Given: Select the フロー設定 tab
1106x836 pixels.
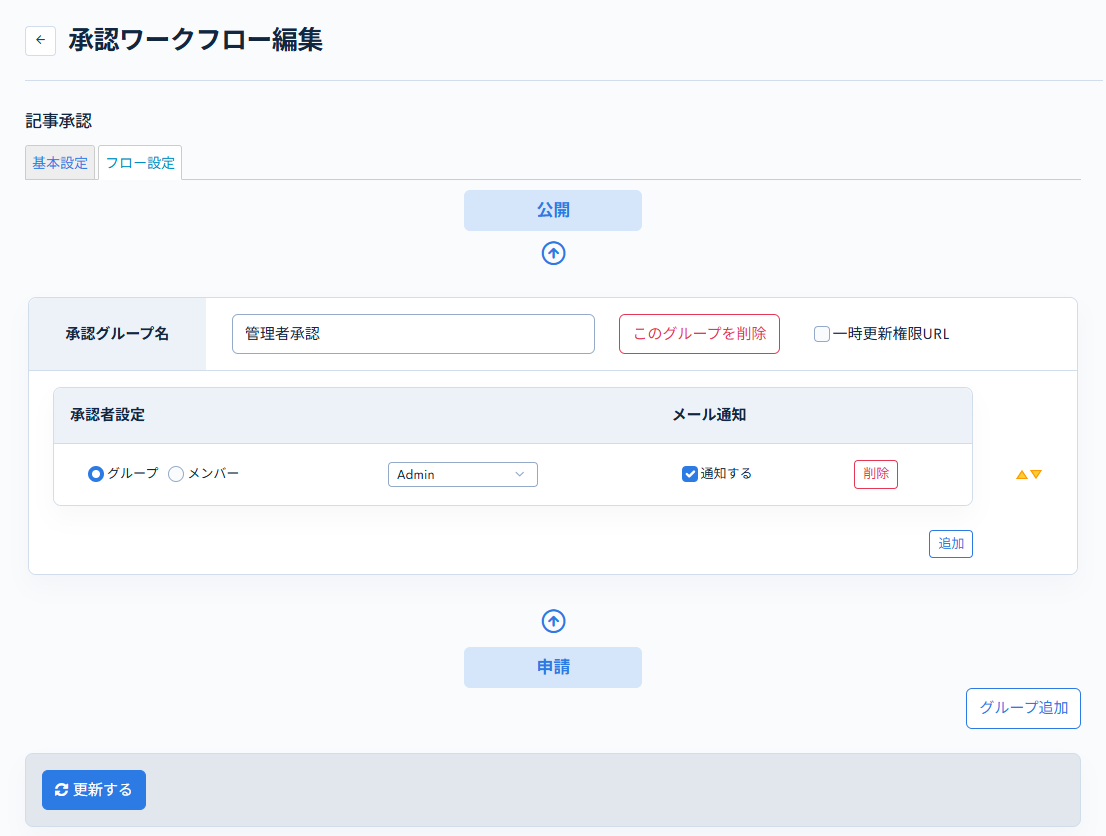Looking at the screenshot, I should [x=139, y=162].
